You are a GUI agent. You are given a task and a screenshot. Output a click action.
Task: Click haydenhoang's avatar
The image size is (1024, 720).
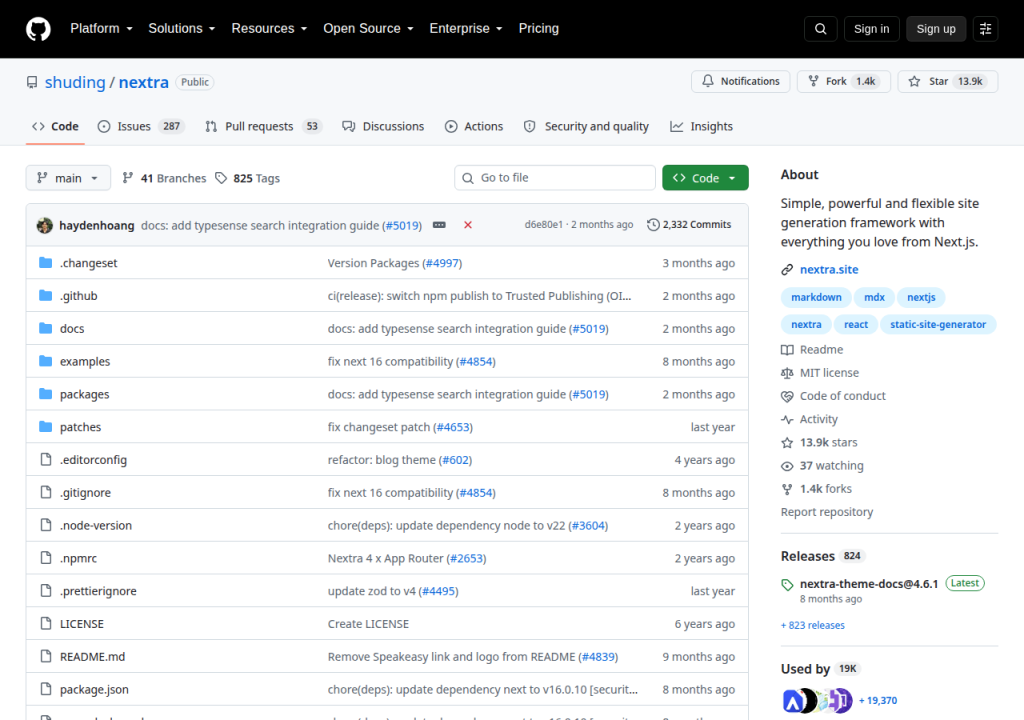pos(44,225)
